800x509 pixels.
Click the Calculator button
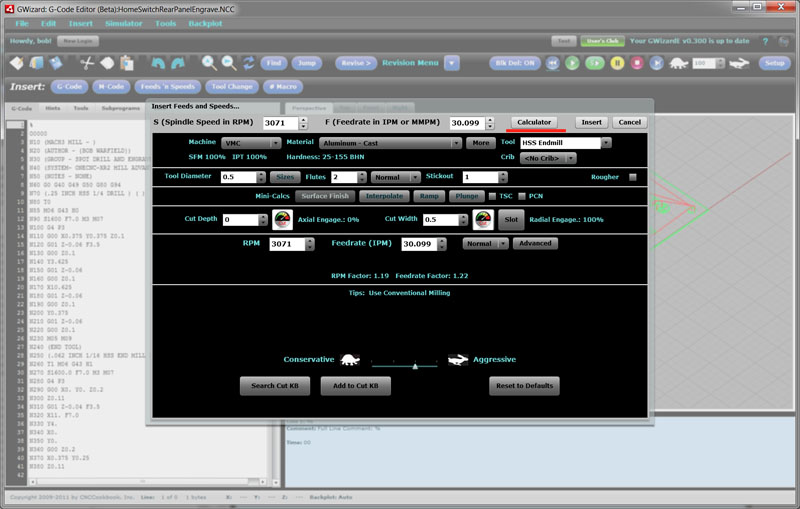pyautogui.click(x=534, y=122)
